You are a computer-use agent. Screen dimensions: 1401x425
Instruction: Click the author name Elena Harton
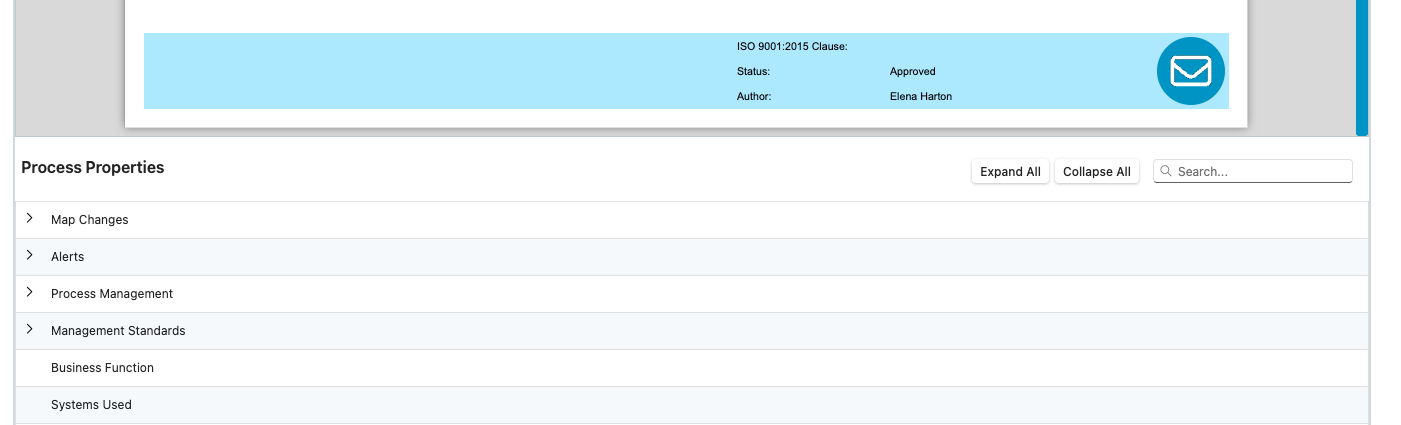click(x=921, y=97)
